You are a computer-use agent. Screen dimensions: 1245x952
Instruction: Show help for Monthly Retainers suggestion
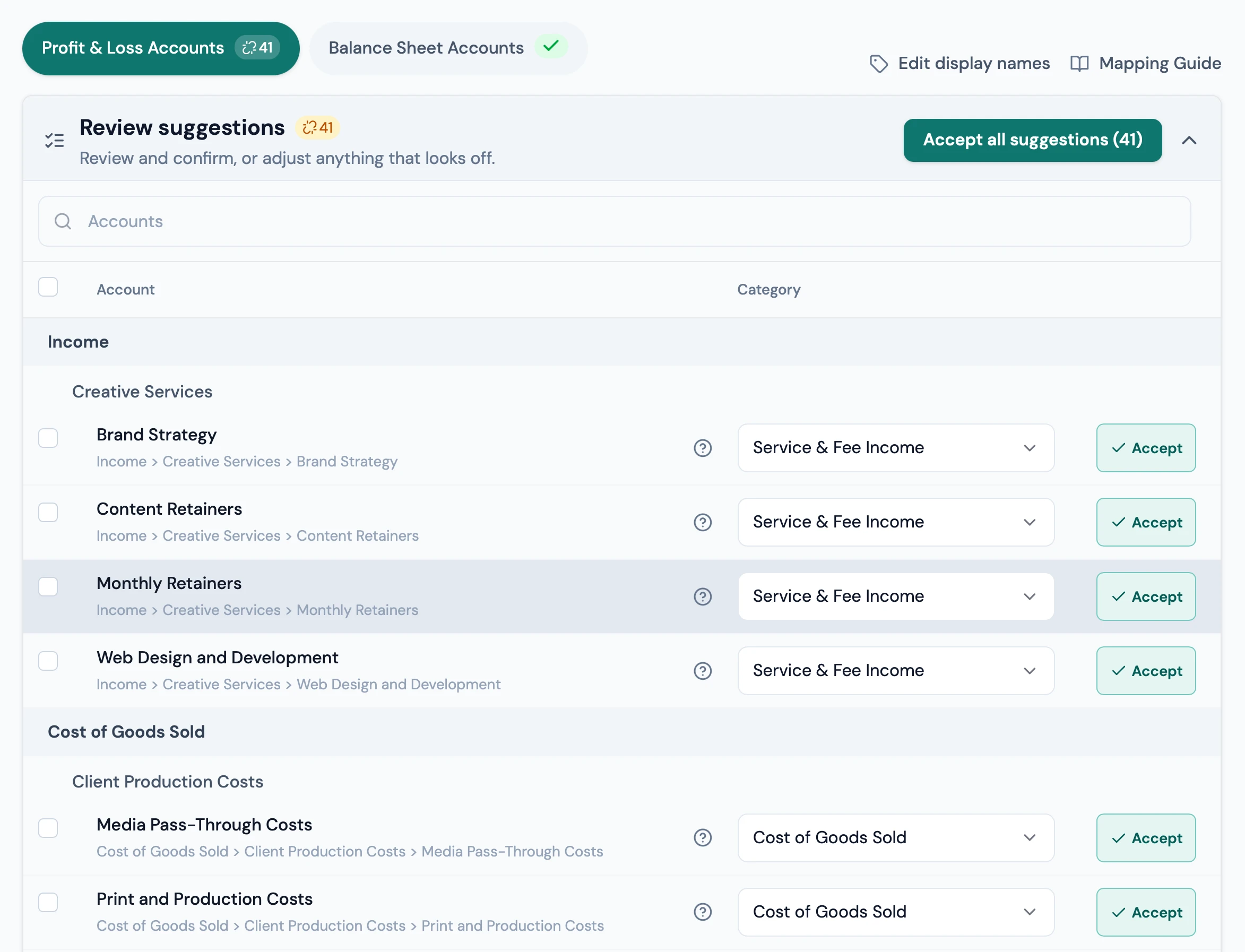(702, 596)
